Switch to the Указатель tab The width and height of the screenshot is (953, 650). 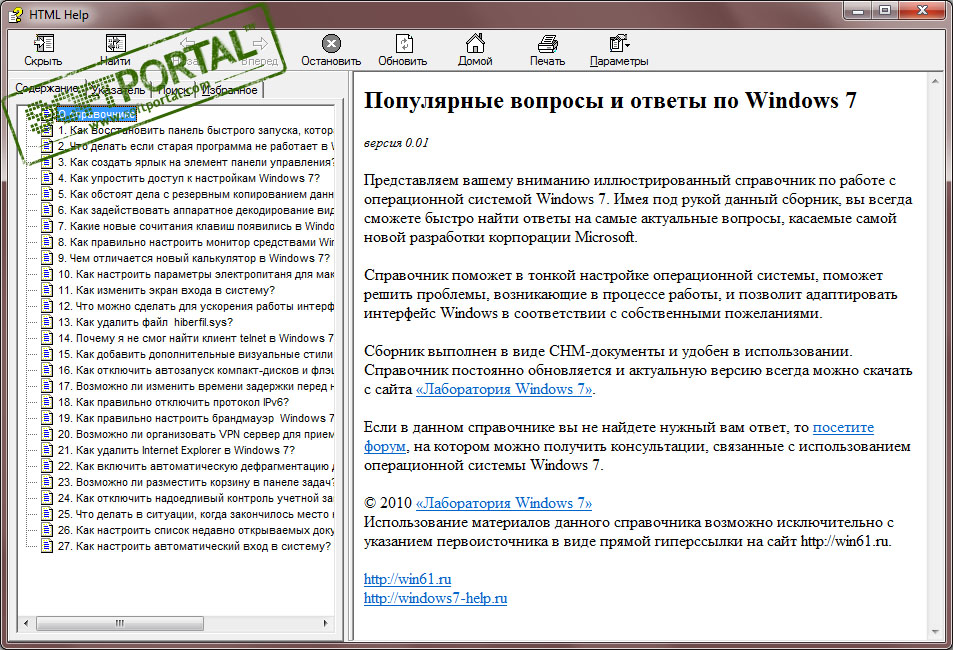(x=118, y=90)
